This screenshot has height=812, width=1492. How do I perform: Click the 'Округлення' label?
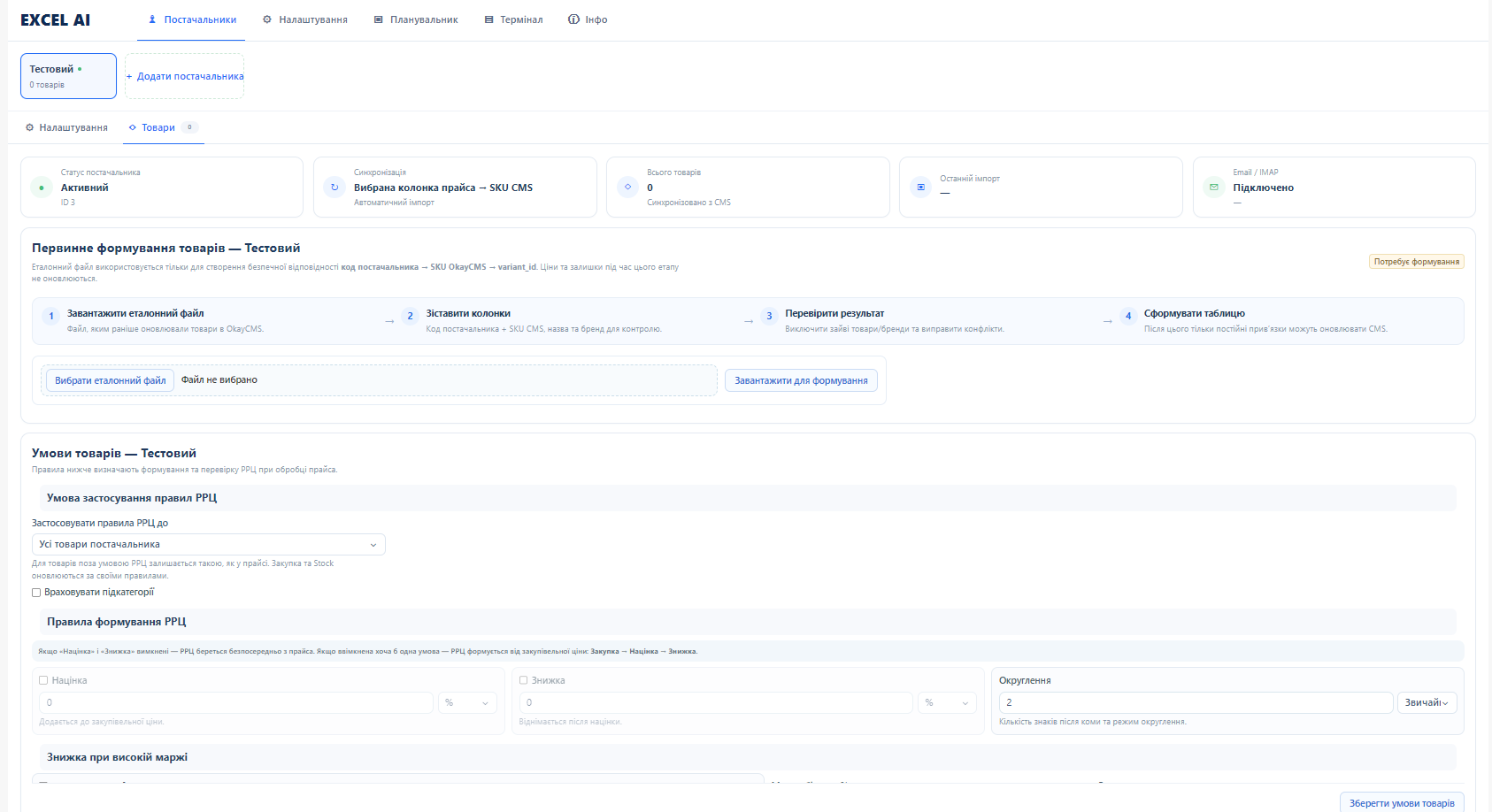click(1025, 680)
